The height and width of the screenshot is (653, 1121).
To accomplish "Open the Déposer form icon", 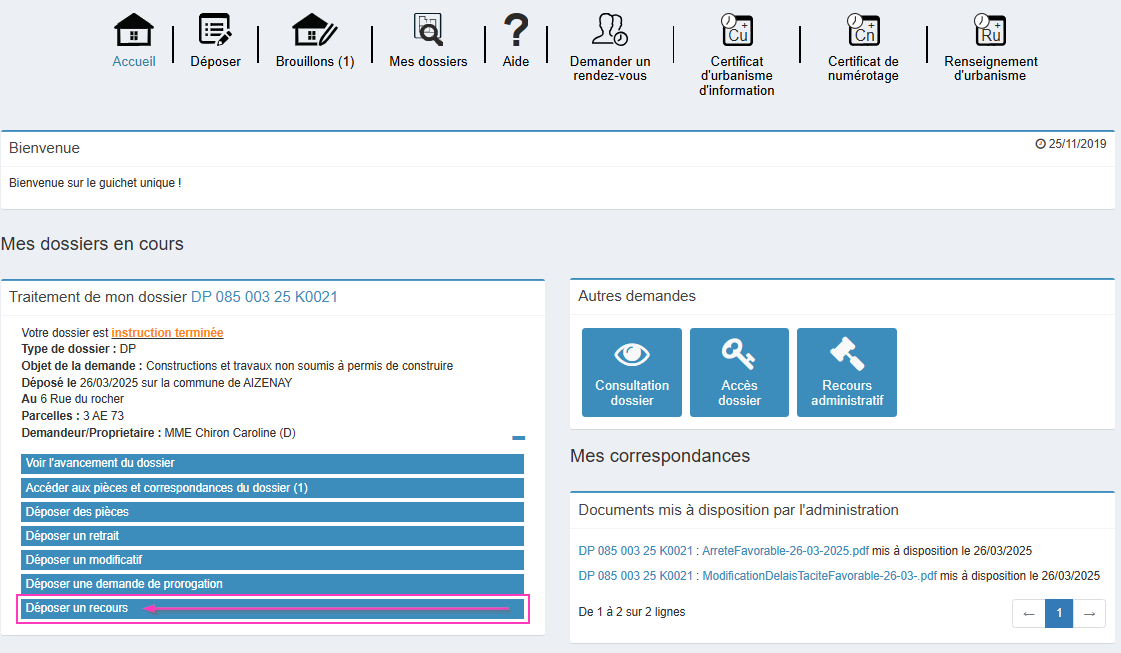I will coord(215,30).
